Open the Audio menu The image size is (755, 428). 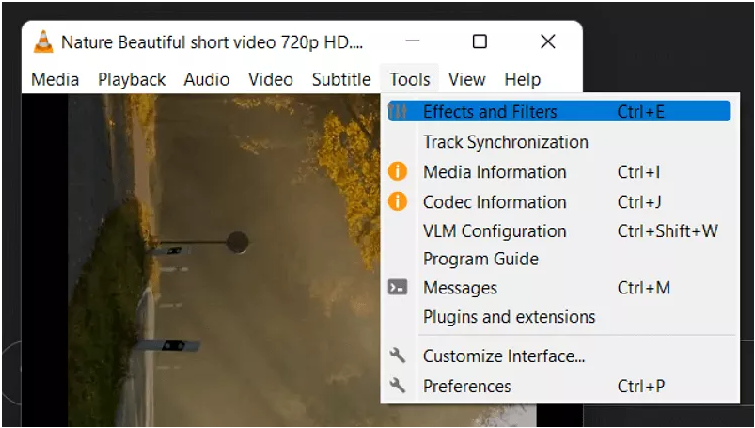click(206, 79)
